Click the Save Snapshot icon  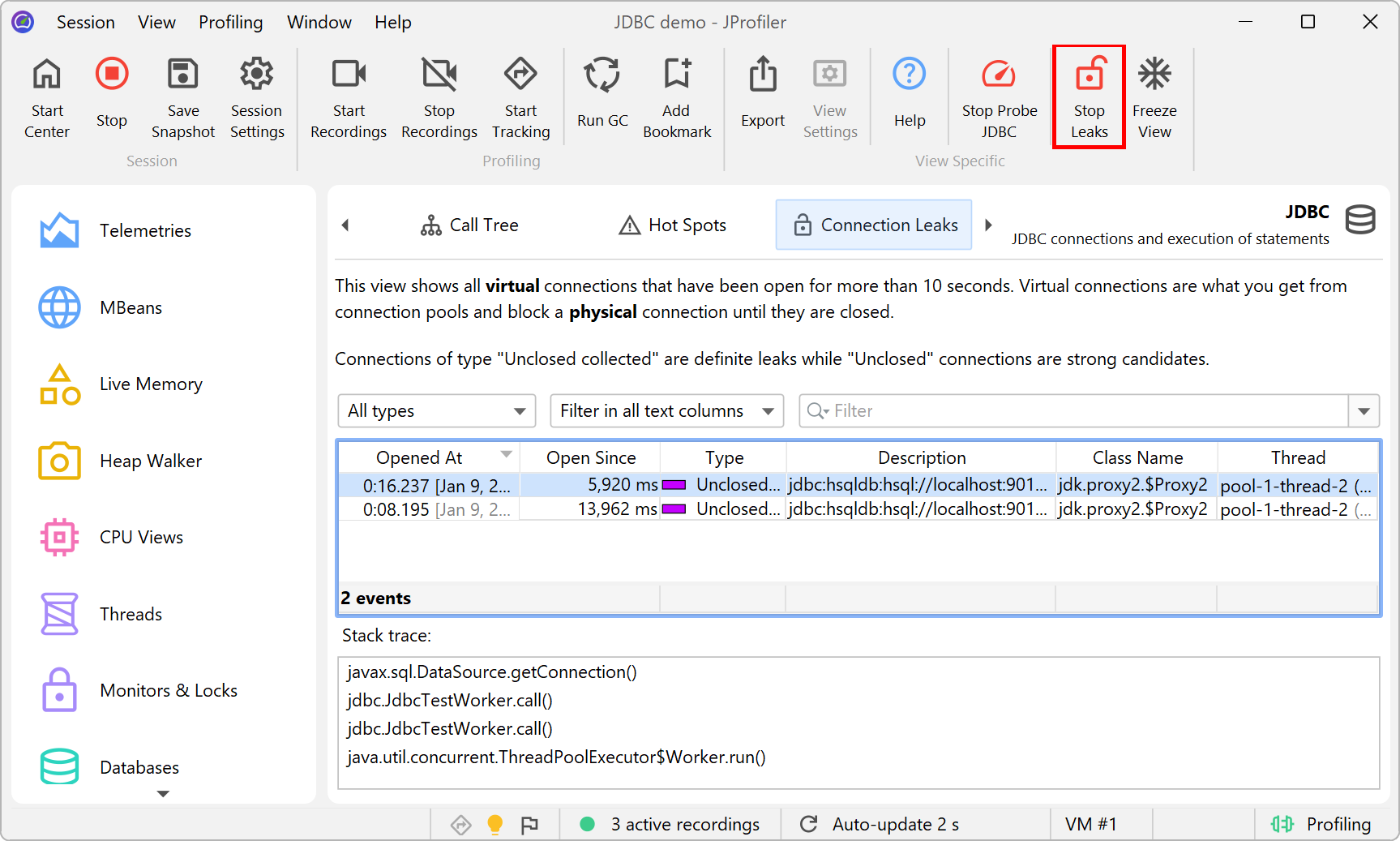[182, 75]
